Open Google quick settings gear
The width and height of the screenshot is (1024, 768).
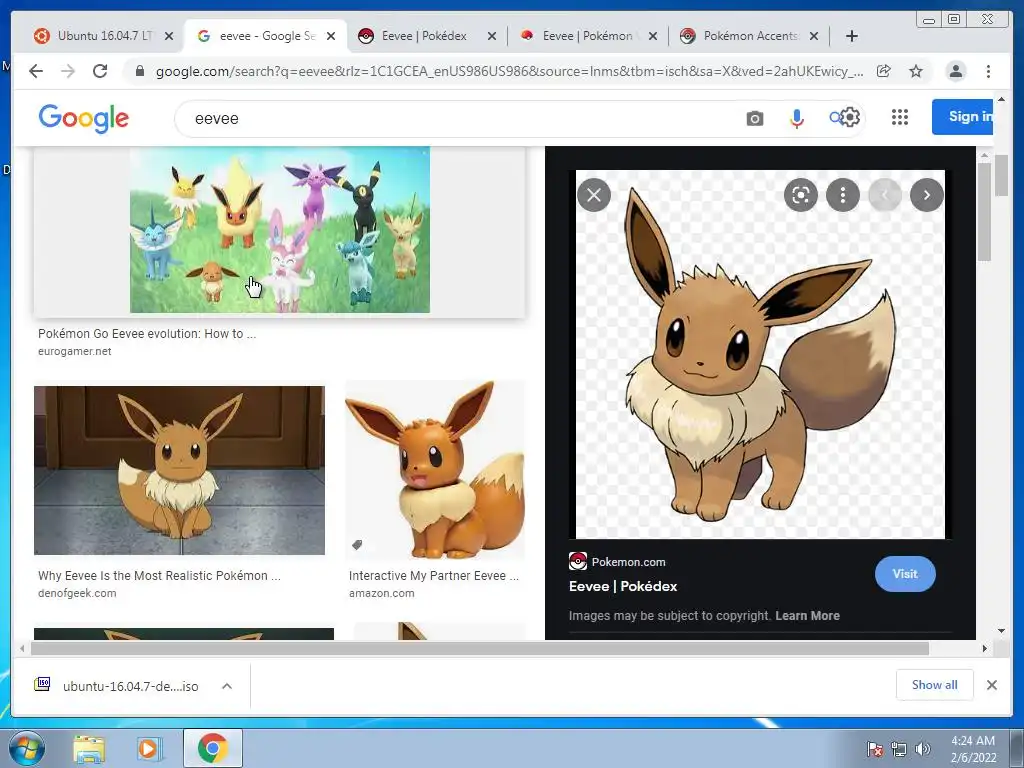(850, 117)
